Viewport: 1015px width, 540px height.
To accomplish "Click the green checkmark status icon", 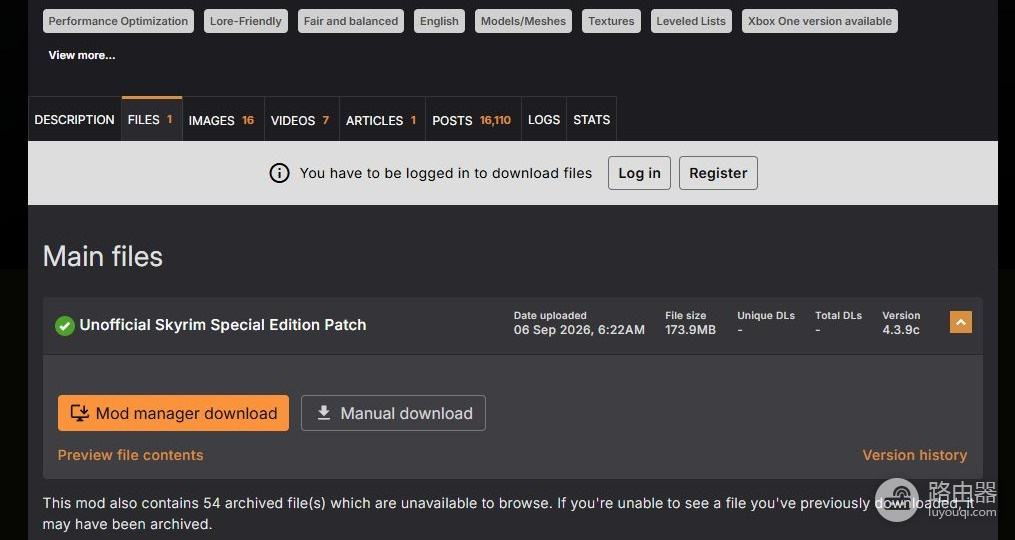I will 64,325.
